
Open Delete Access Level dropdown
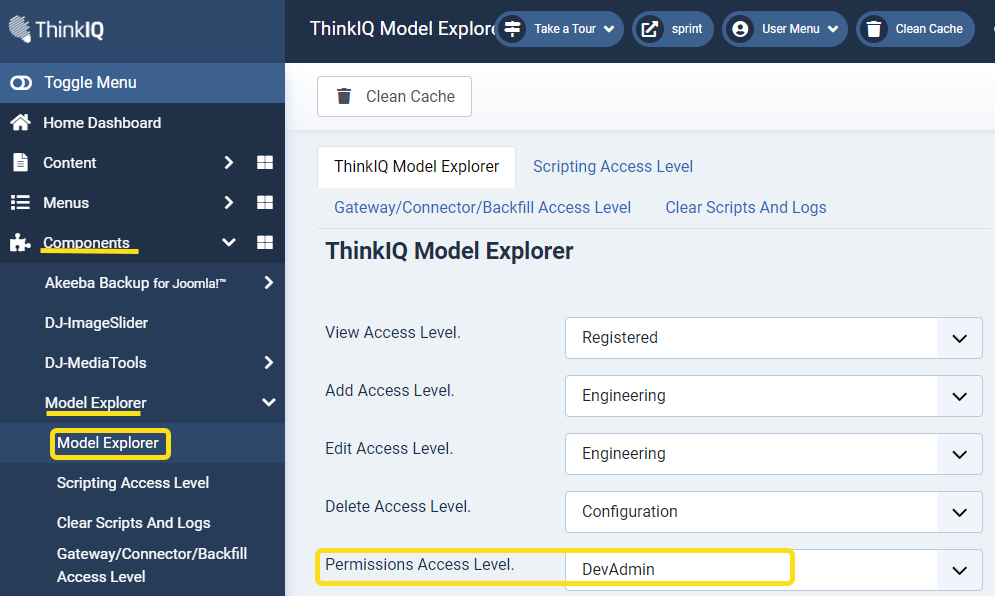point(774,512)
